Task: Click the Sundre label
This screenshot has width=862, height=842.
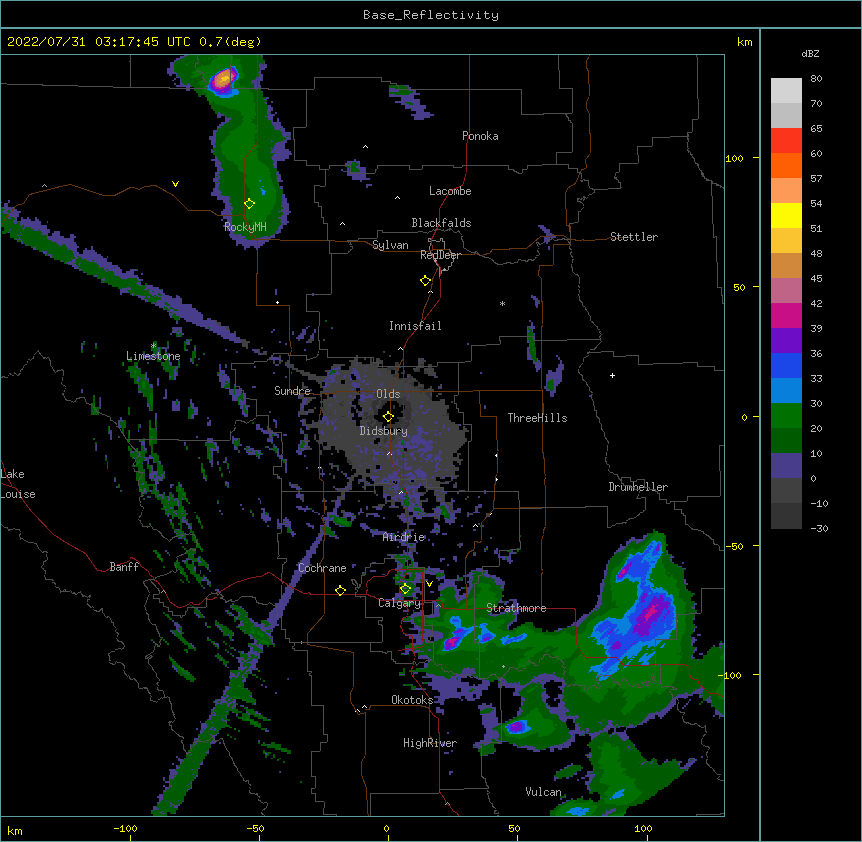Action: [x=292, y=391]
